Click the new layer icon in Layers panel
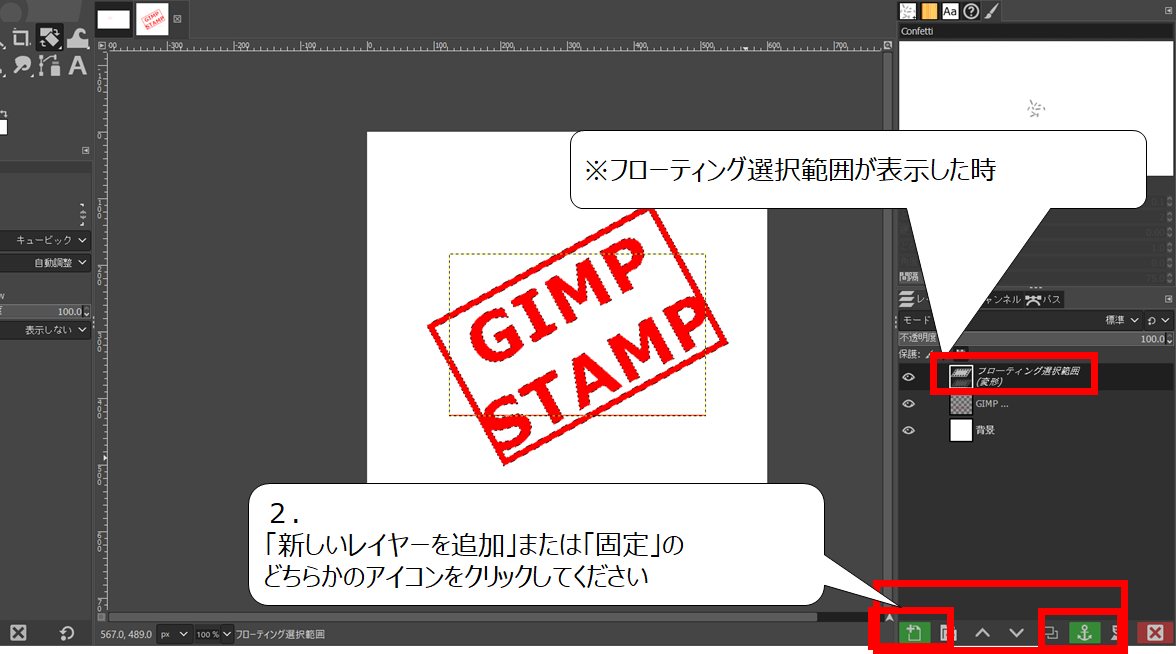Viewport: 1176px width, 654px height. (x=914, y=633)
